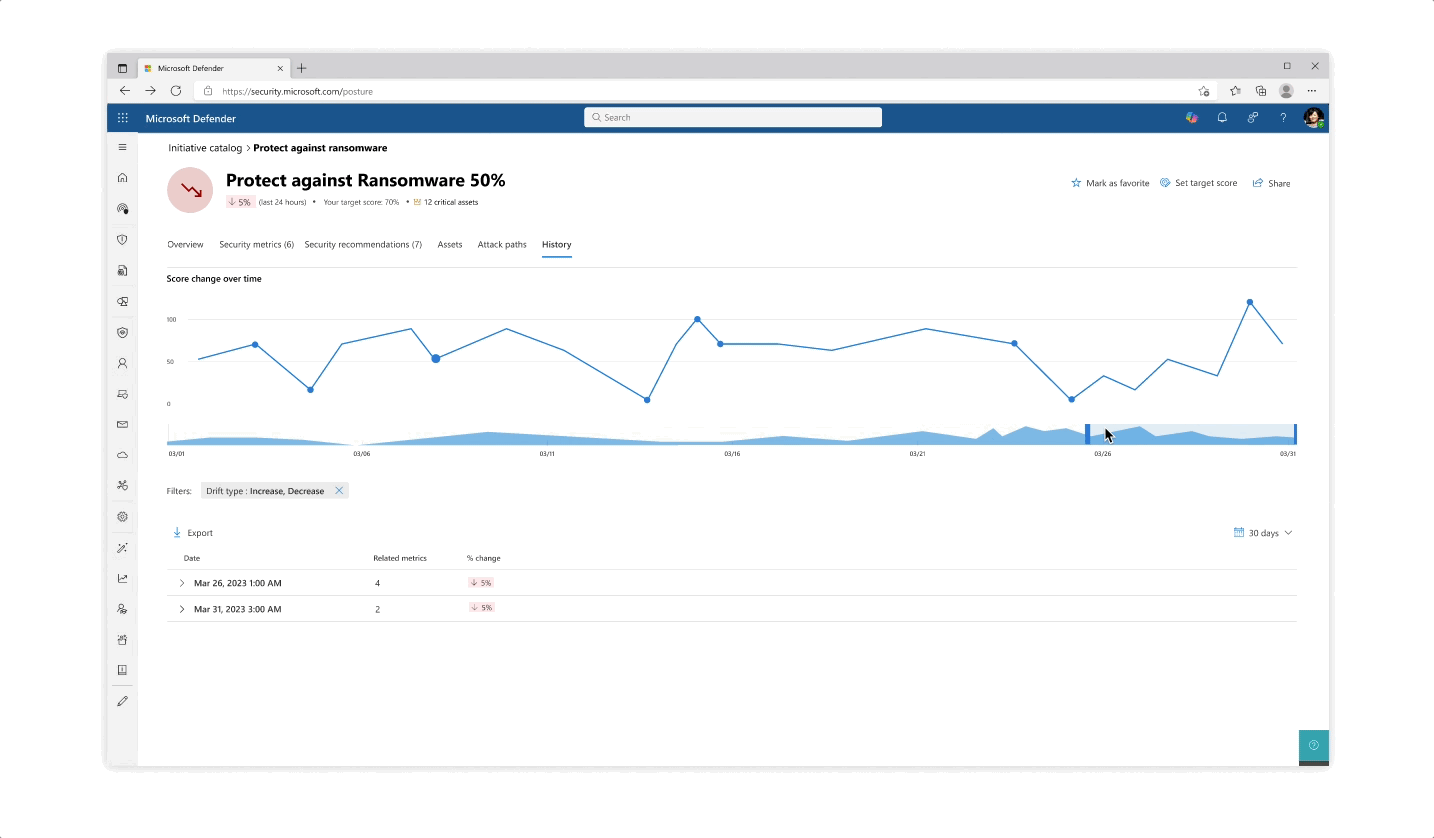Open browser Collections
The height and width of the screenshot is (838, 1434).
(x=1261, y=91)
